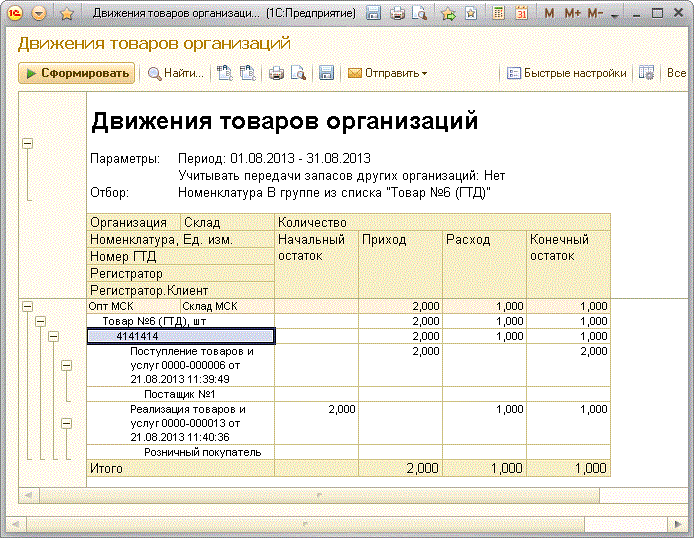The width and height of the screenshot is (694, 538).
Task: Select the Итого row label
Action: click(181, 468)
